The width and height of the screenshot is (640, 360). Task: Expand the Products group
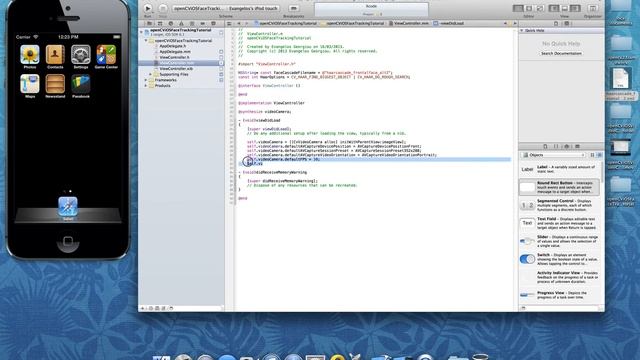pyautogui.click(x=146, y=86)
